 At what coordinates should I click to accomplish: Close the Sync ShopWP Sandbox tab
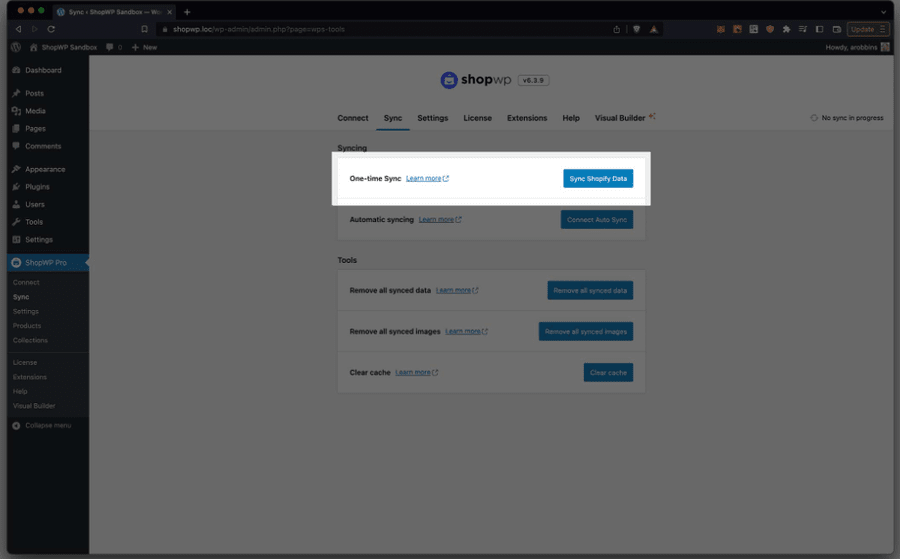coord(169,11)
